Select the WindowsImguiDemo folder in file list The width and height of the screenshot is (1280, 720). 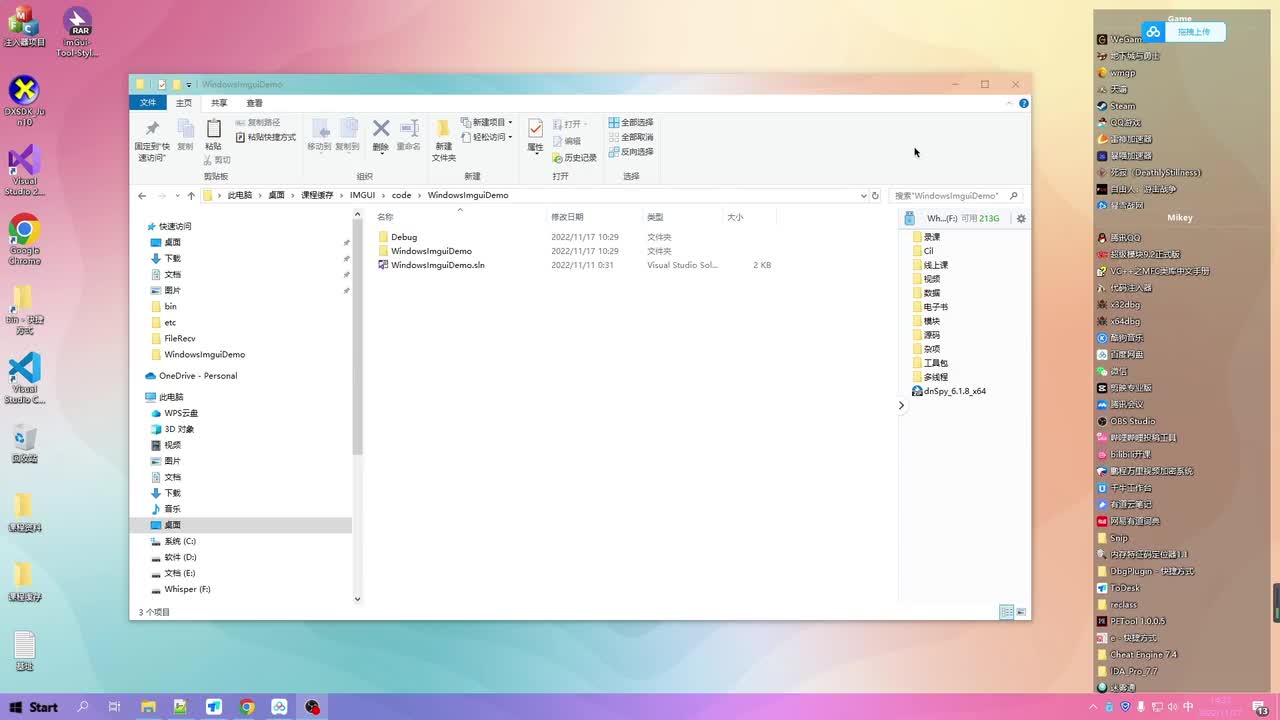point(431,251)
